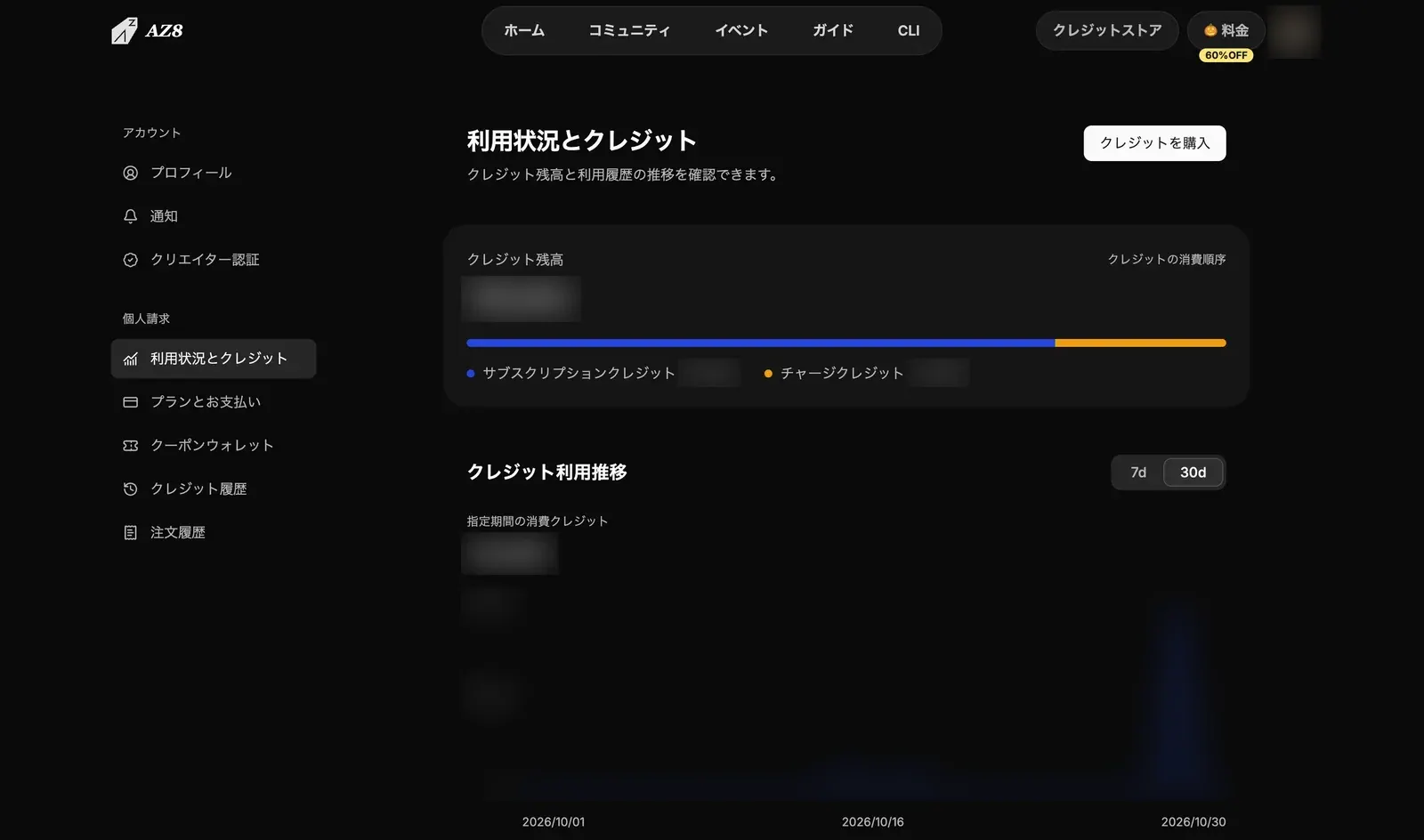Screen dimensions: 1424x840
Task: Go to クリエイター認証 page
Action: point(214,260)
